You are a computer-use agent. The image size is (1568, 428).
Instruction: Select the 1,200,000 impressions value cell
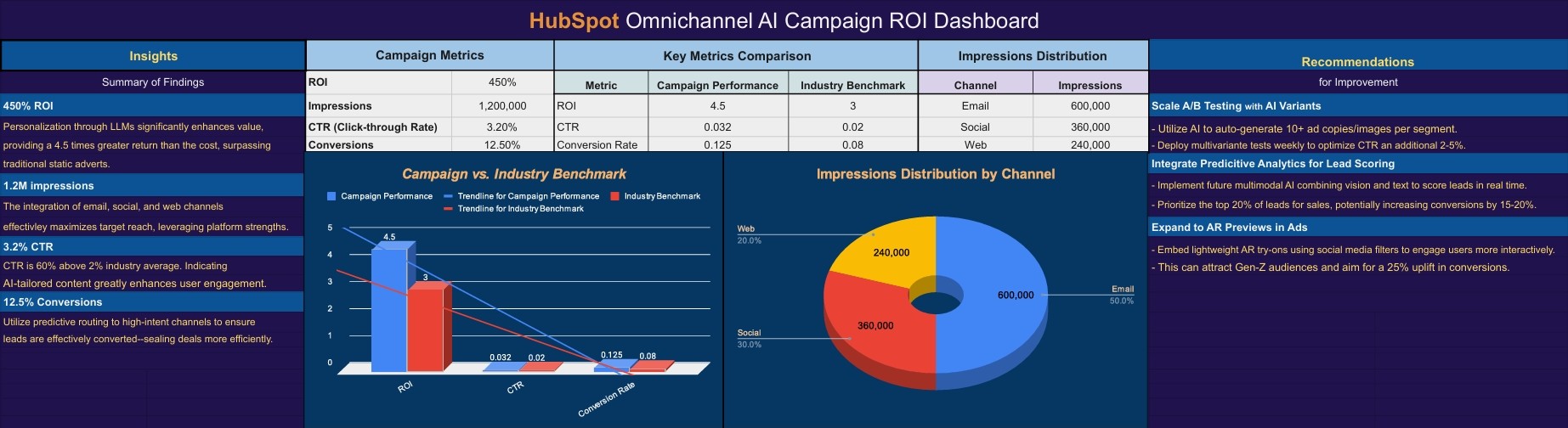tap(502, 106)
